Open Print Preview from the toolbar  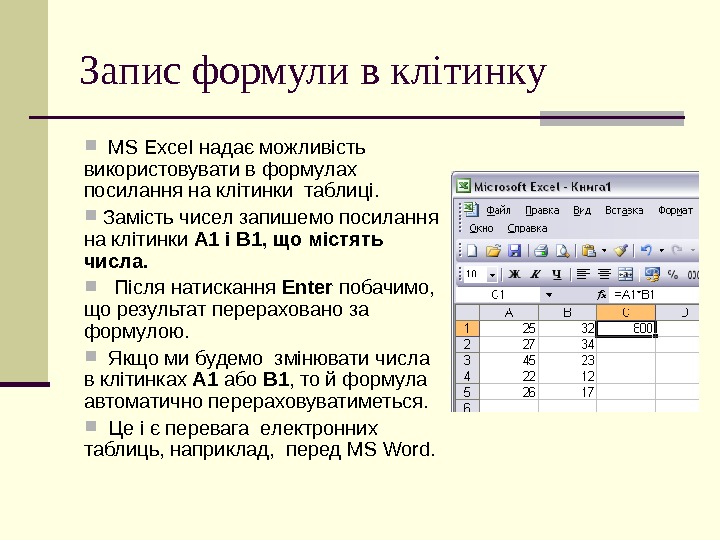click(562, 251)
